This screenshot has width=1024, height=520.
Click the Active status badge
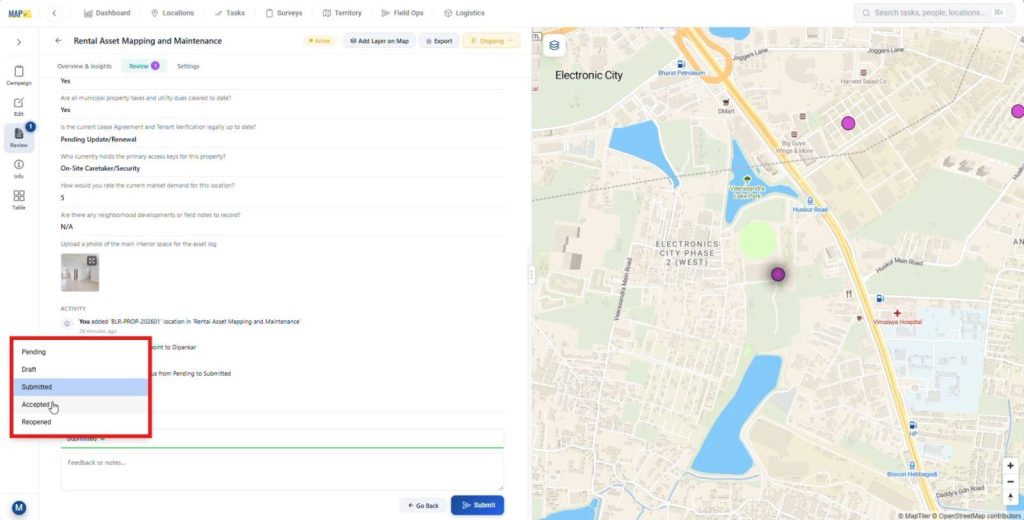tap(319, 41)
